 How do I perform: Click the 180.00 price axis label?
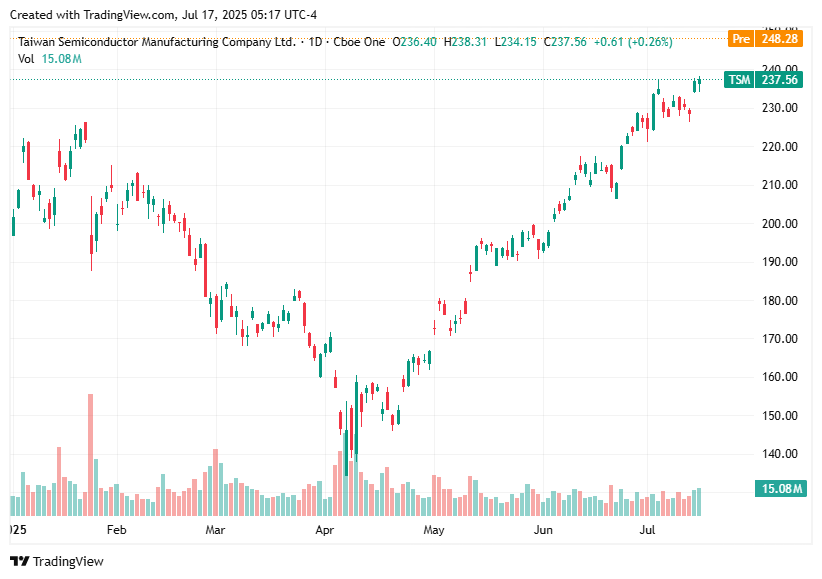point(780,301)
